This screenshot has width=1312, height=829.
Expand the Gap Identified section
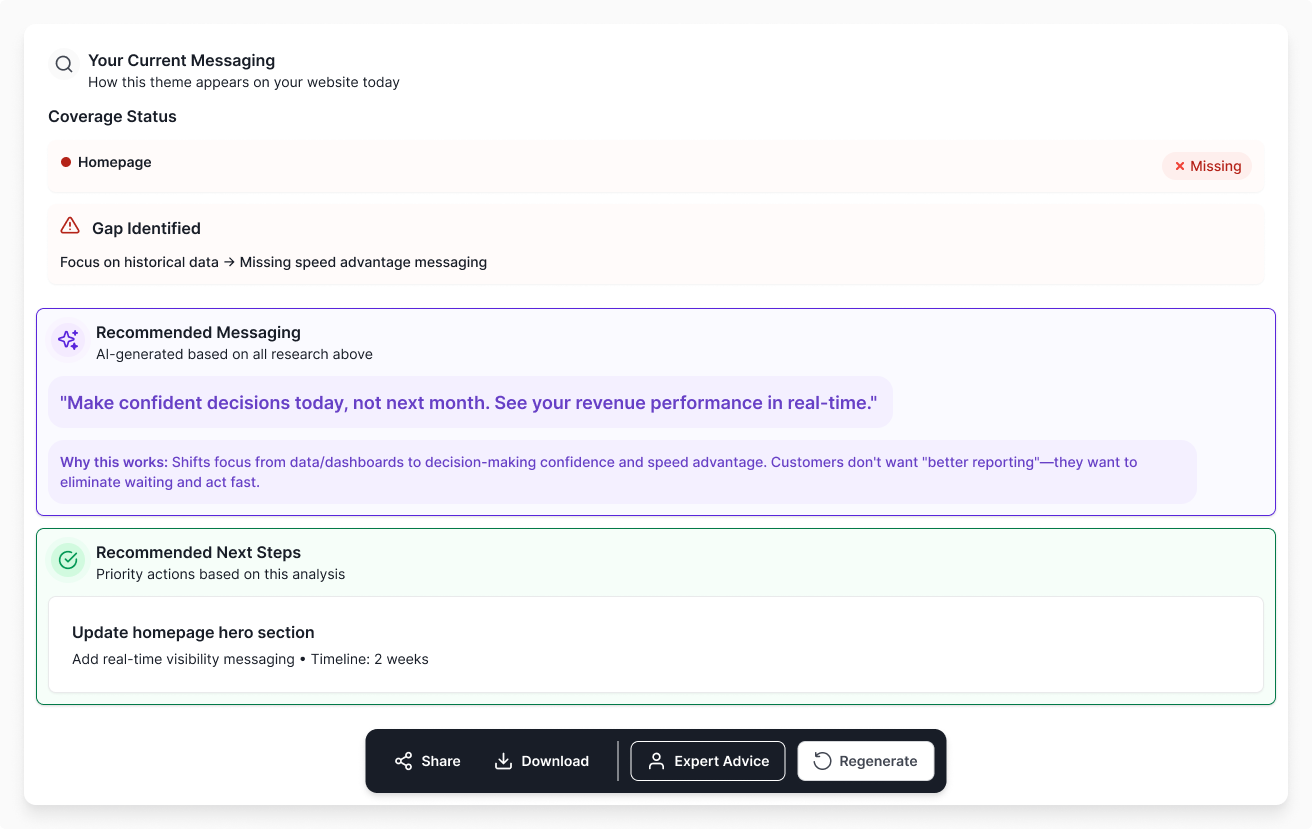point(146,228)
